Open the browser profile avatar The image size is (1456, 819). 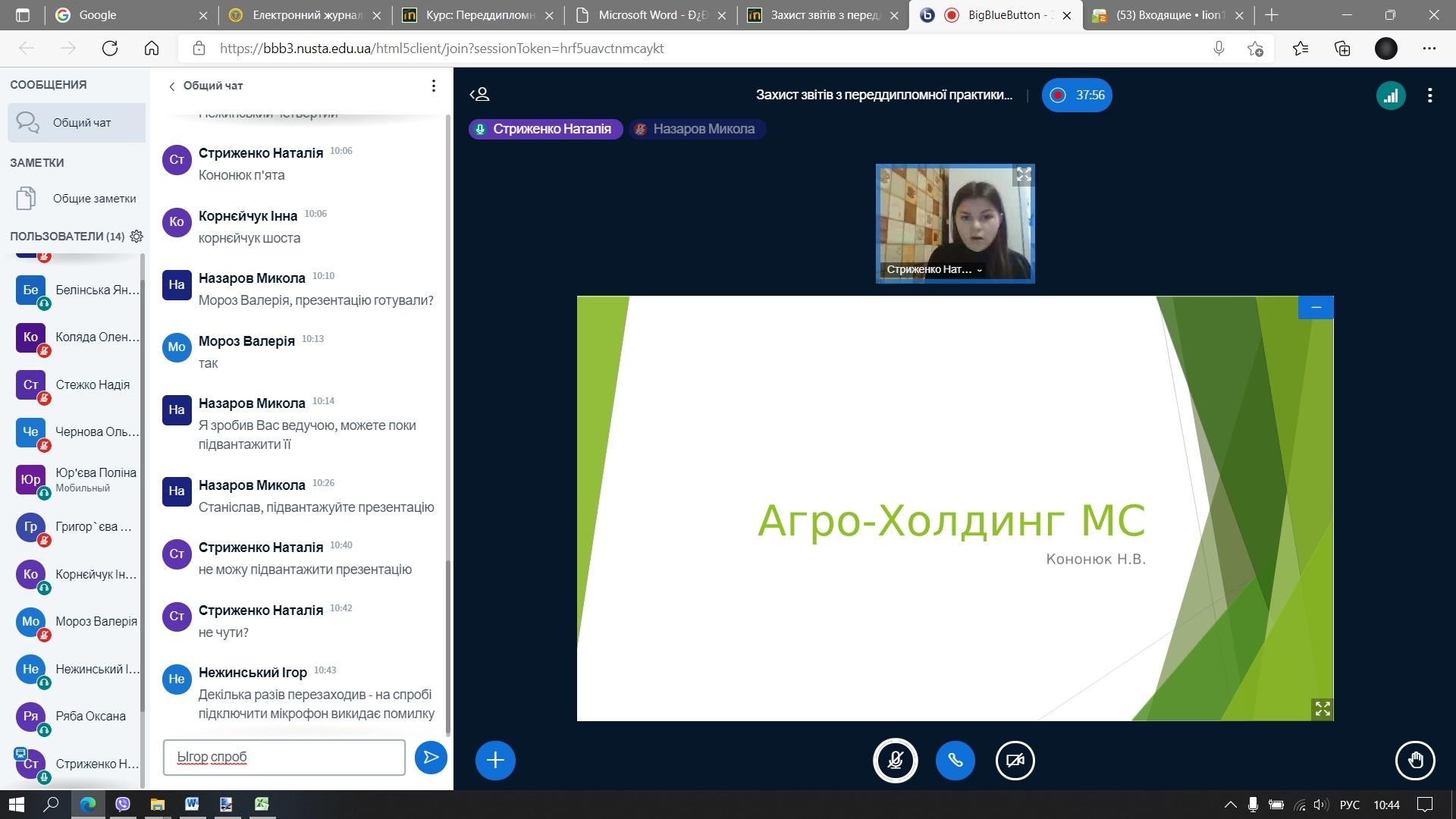(1386, 49)
